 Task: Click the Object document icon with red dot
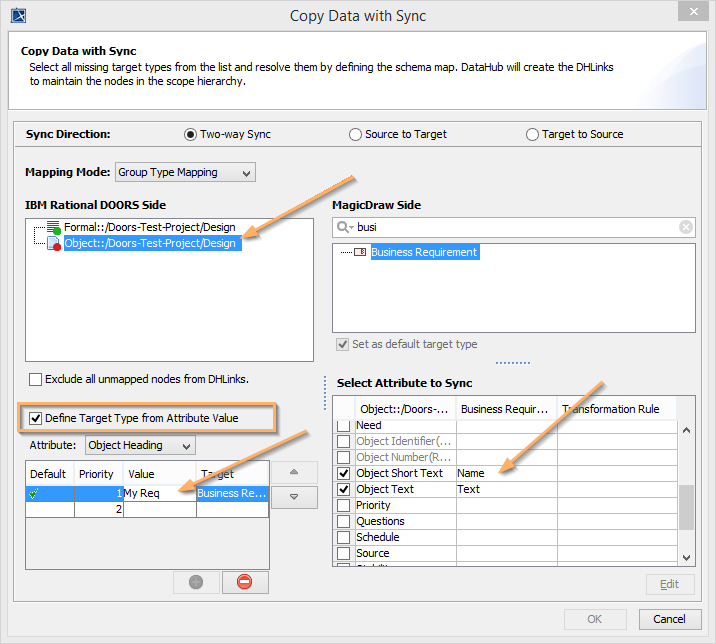click(x=54, y=243)
